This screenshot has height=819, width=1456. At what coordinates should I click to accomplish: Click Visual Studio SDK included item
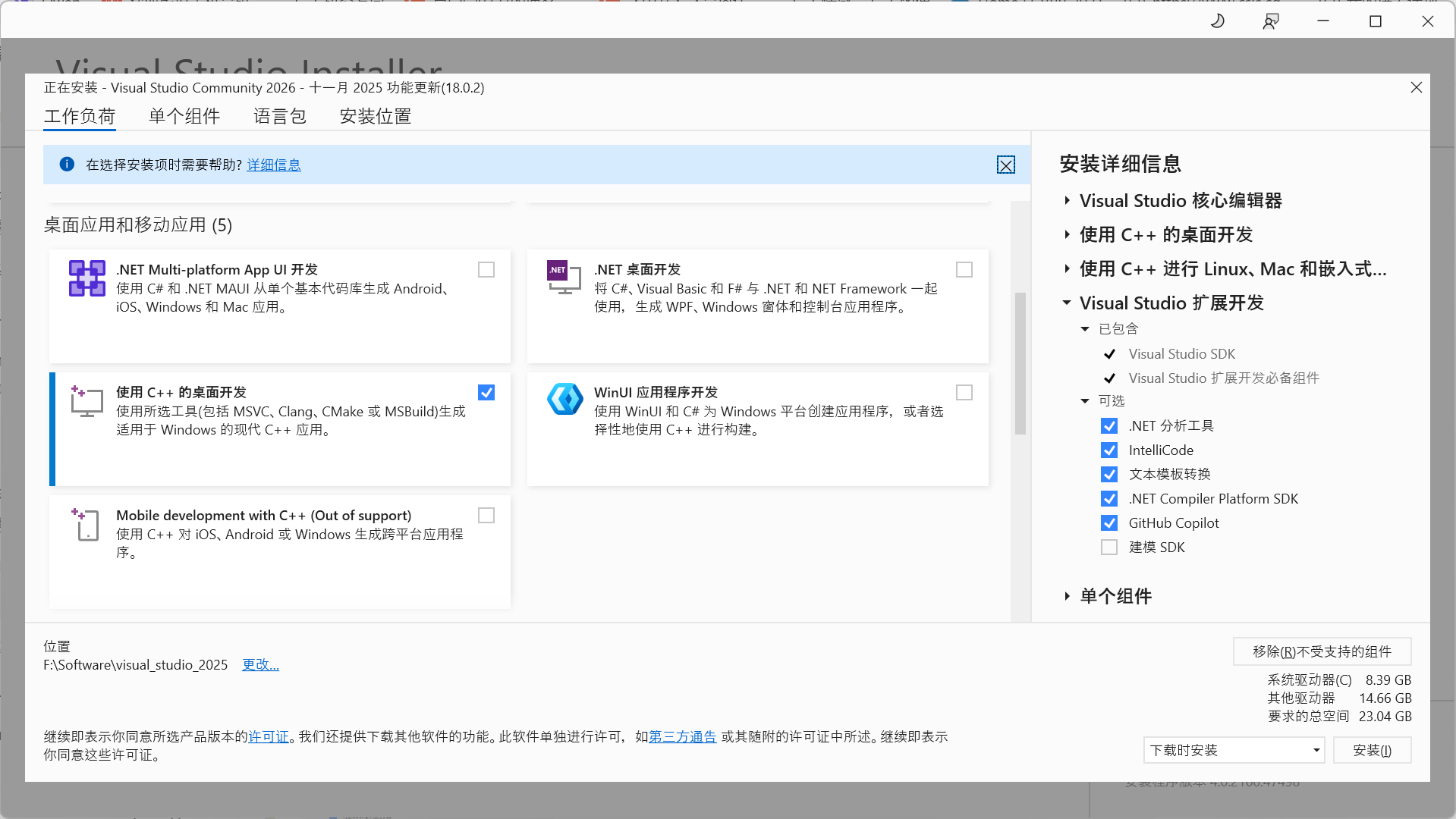[1182, 354]
